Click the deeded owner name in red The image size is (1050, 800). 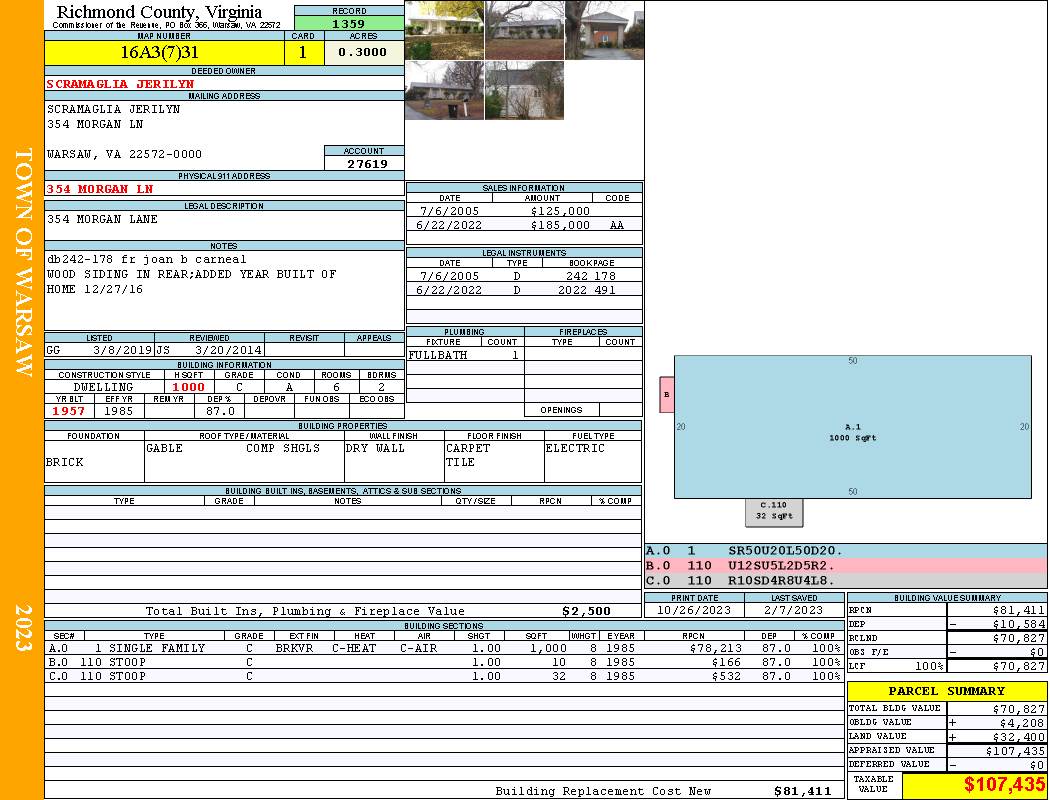point(121,84)
